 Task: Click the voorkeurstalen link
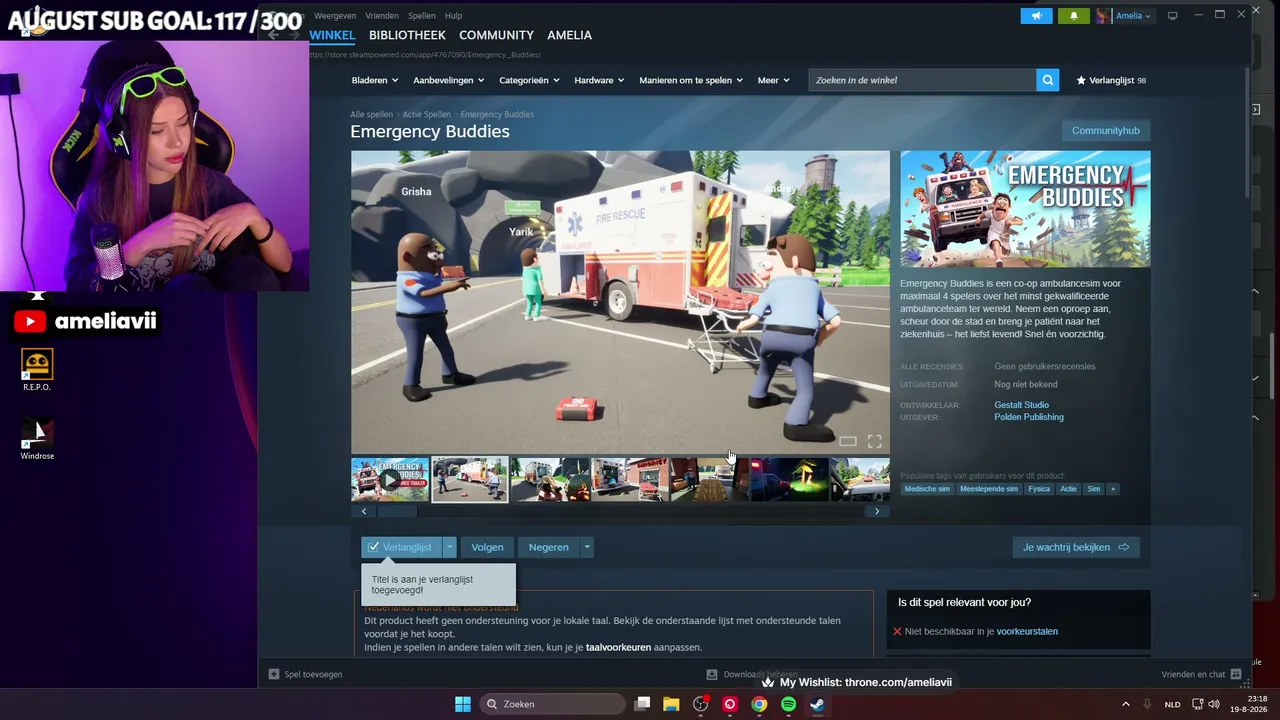[x=1027, y=632]
